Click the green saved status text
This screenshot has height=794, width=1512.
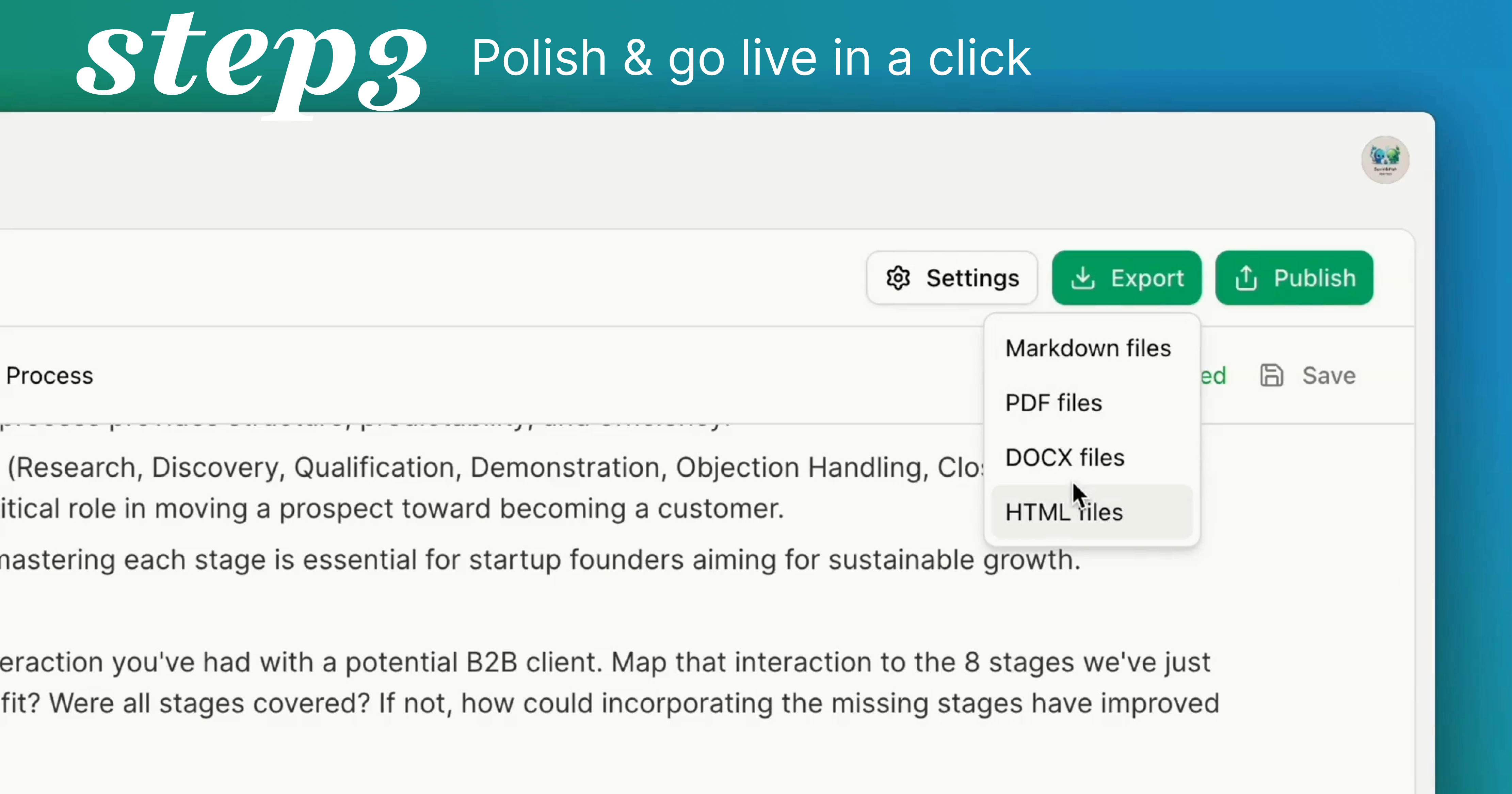[1214, 375]
